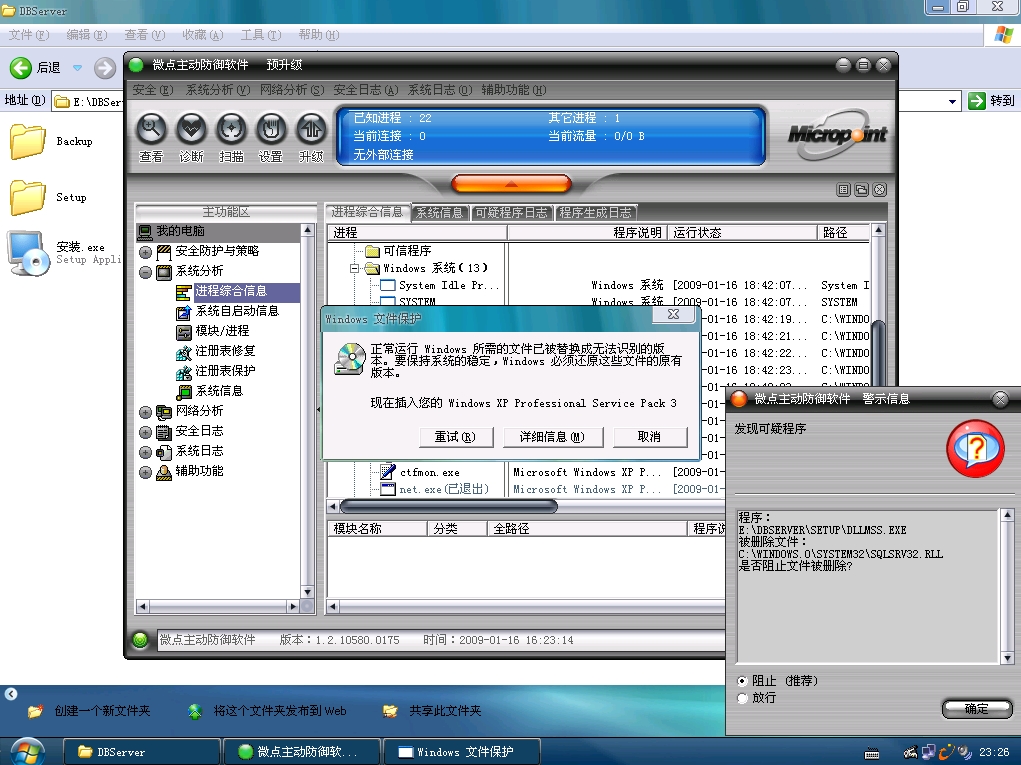The width and height of the screenshot is (1021, 765).
Task: Select the 阻止 (推荐) radio option
Action: (x=742, y=681)
